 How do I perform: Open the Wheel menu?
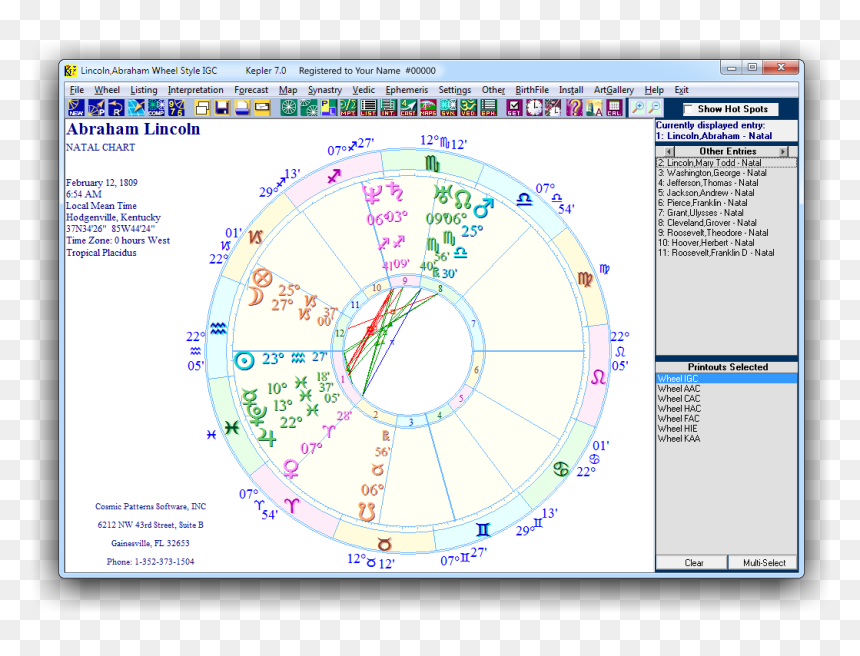[107, 90]
